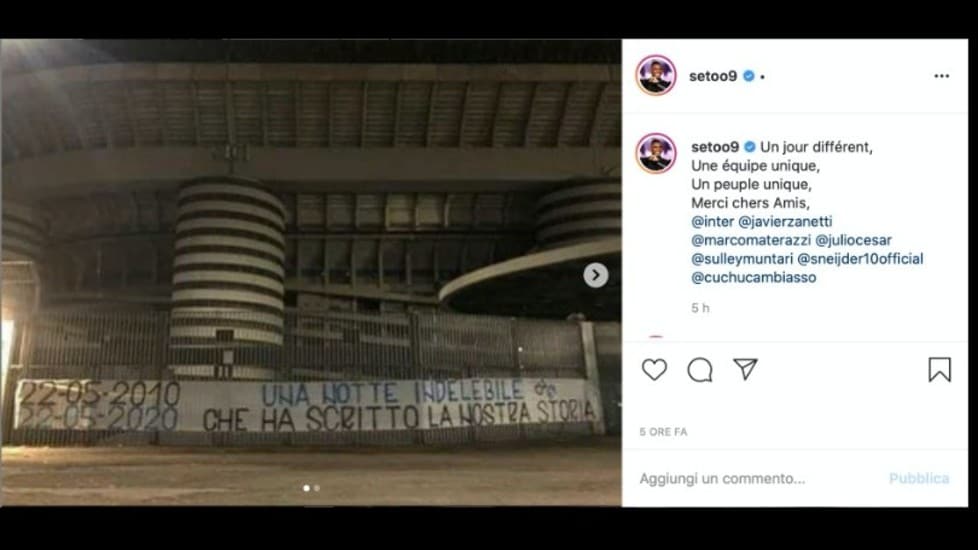Like the post with the heart icon
Viewport: 978px width, 550px height.
pyautogui.click(x=654, y=370)
